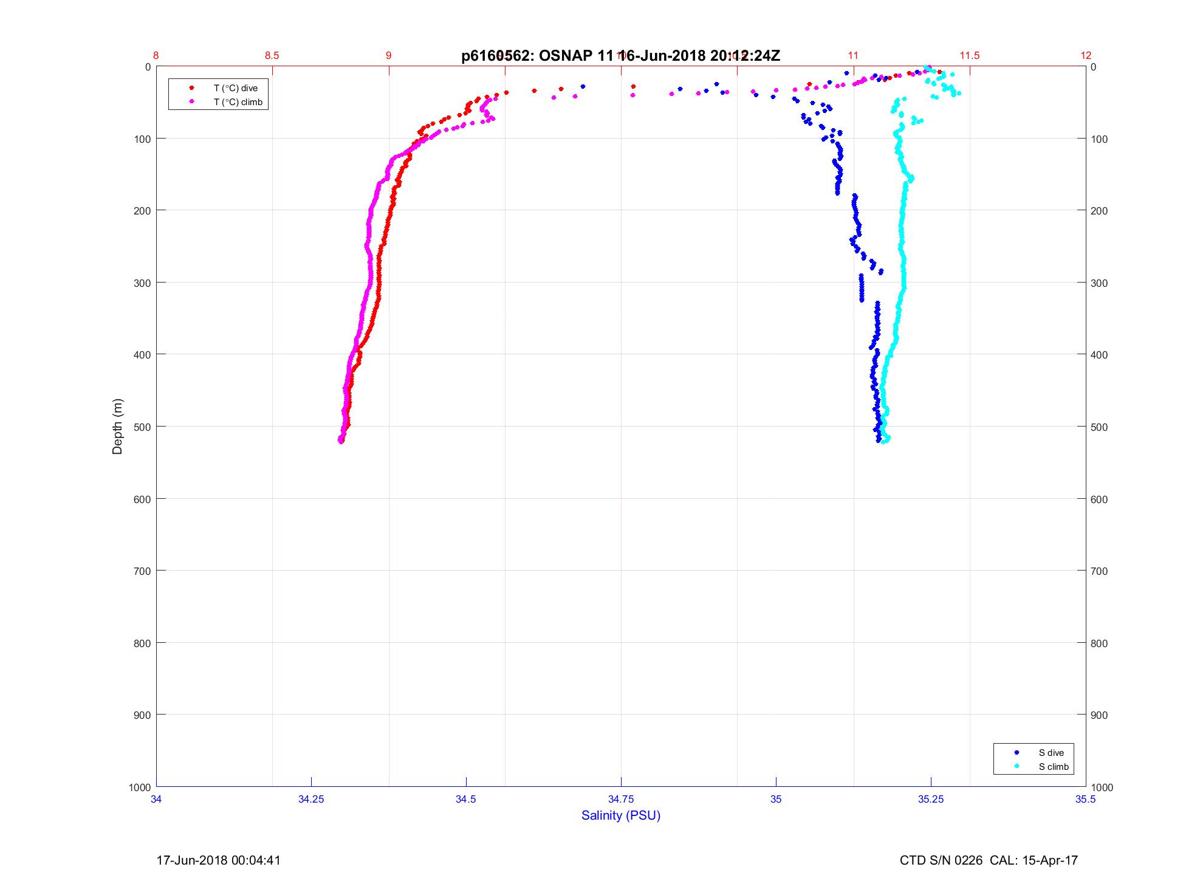Click salinity tick label 34.25
The width and height of the screenshot is (1200, 885).
pyautogui.click(x=311, y=799)
